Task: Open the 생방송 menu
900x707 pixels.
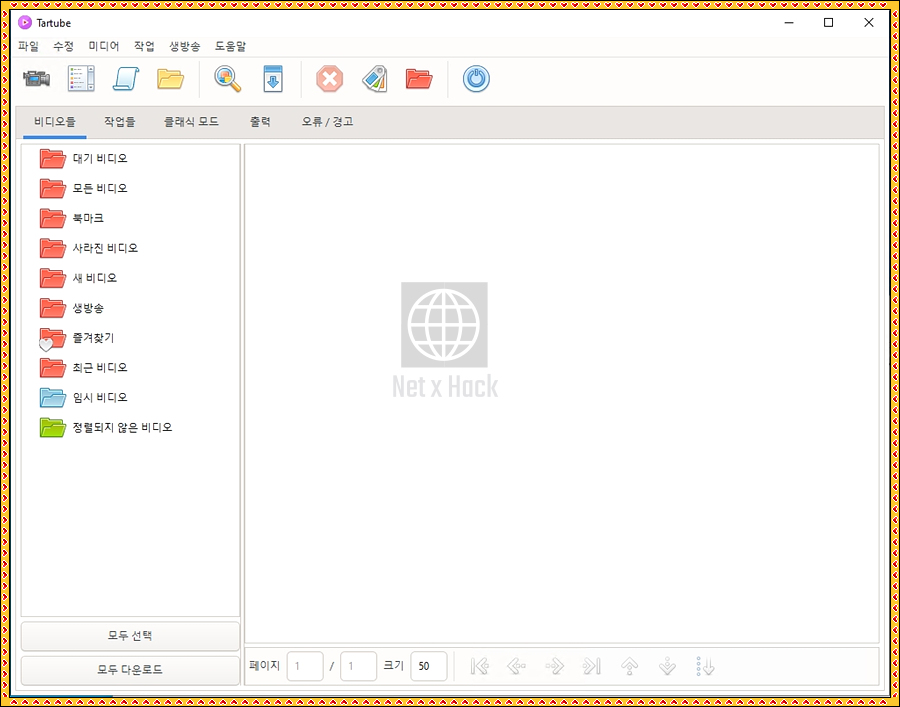Action: [x=184, y=46]
